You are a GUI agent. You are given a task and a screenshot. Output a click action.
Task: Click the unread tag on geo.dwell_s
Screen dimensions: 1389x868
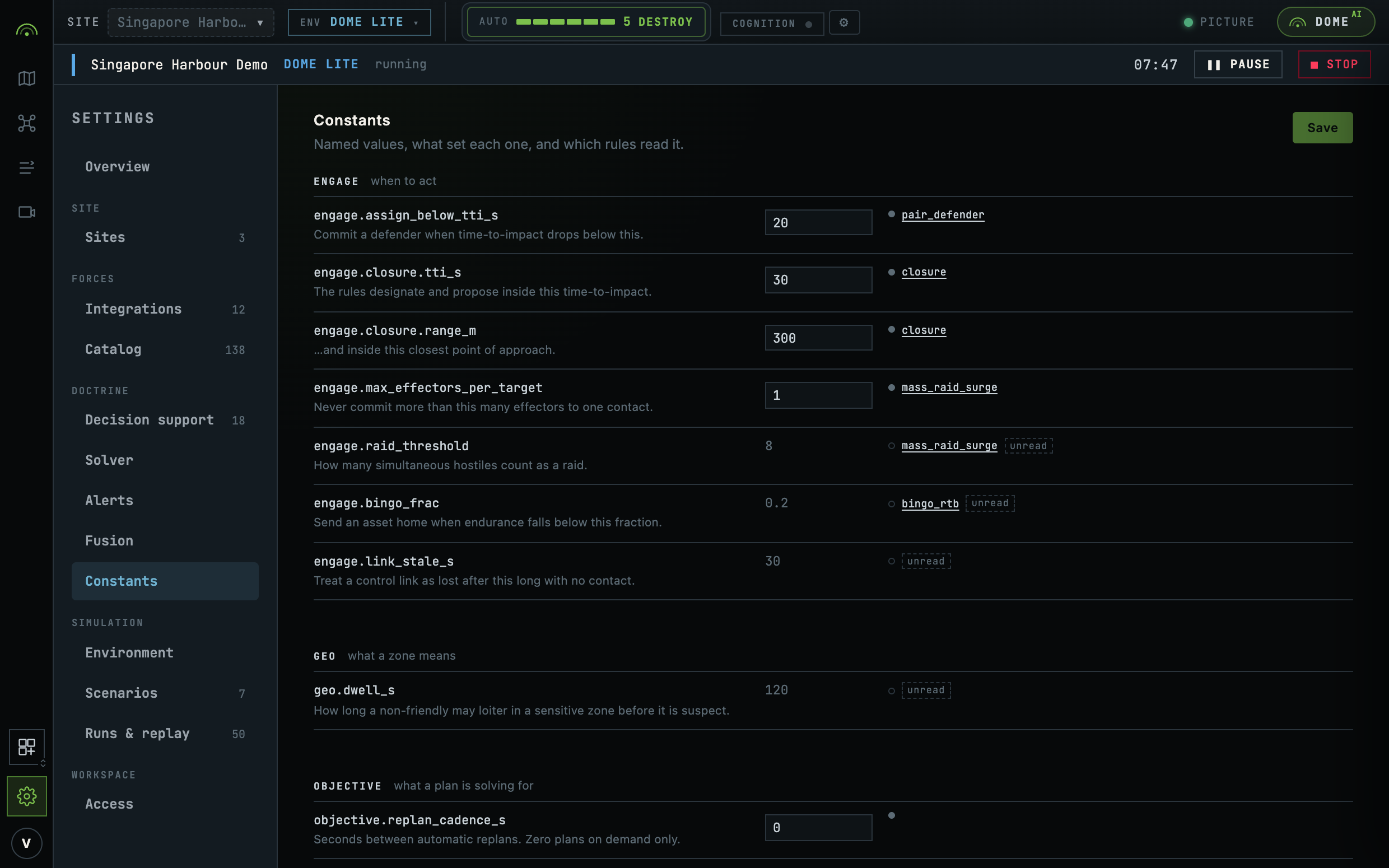point(926,690)
